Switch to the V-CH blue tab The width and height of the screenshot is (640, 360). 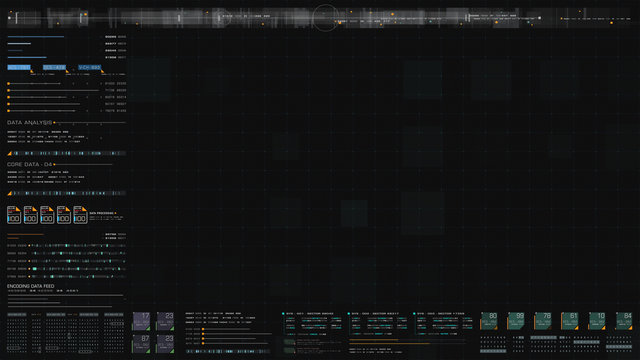tap(89, 67)
